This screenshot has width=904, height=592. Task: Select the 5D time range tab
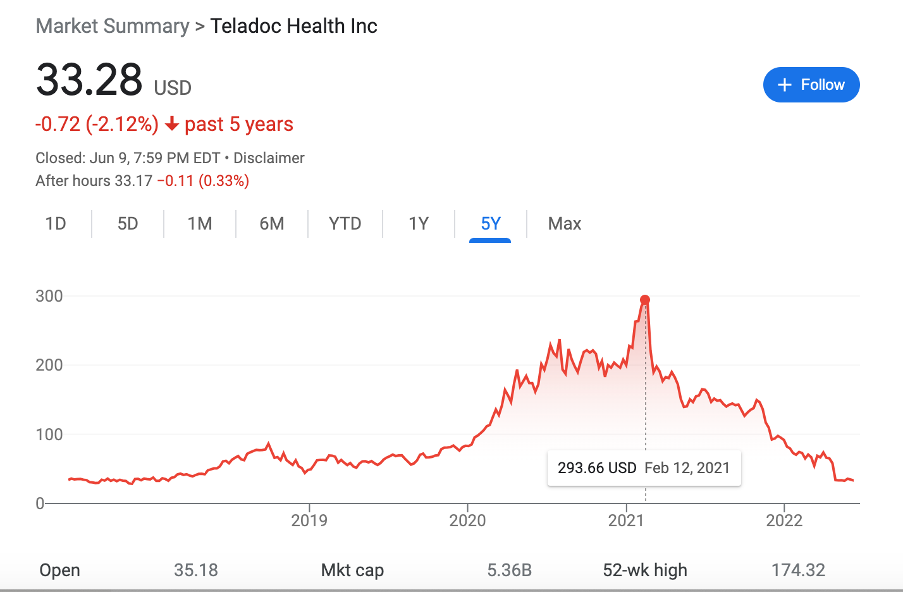pos(127,224)
